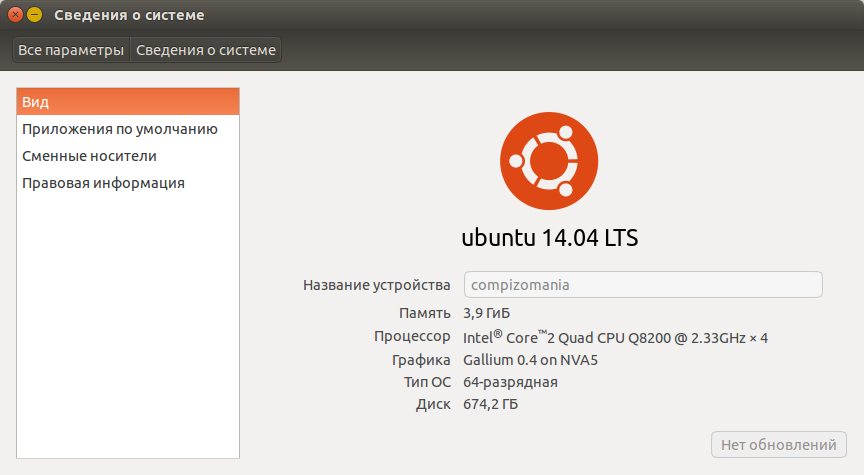Click the device name field compizomania
Viewport: 864px width, 475px height.
pos(643,285)
